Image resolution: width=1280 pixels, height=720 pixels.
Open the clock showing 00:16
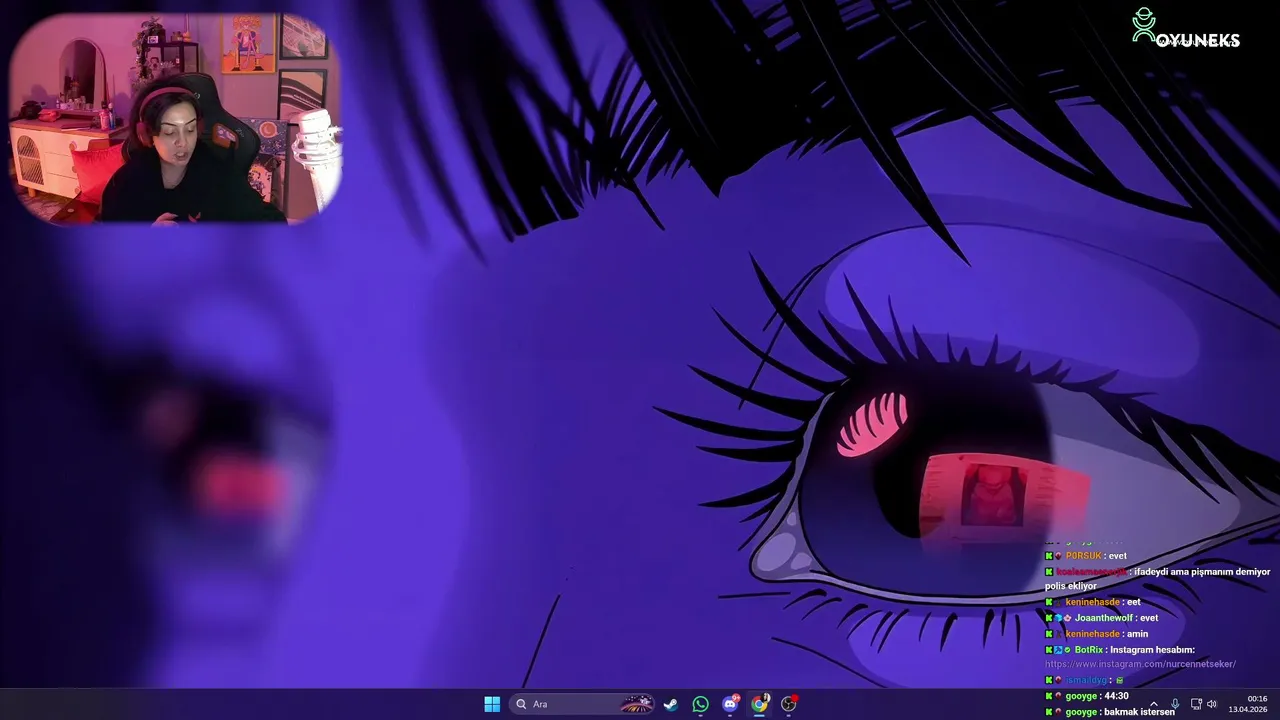(x=1249, y=704)
